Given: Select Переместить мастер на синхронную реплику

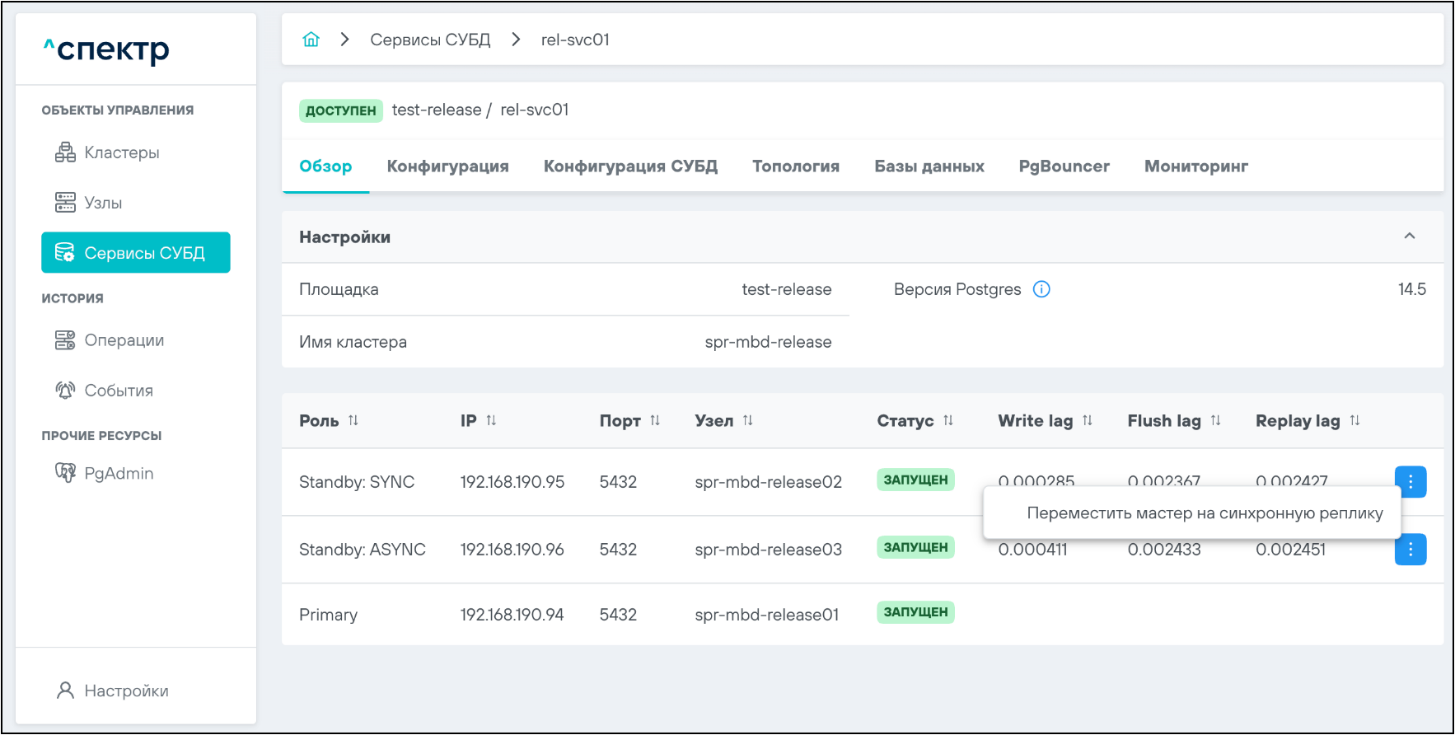Looking at the screenshot, I should (x=1204, y=513).
